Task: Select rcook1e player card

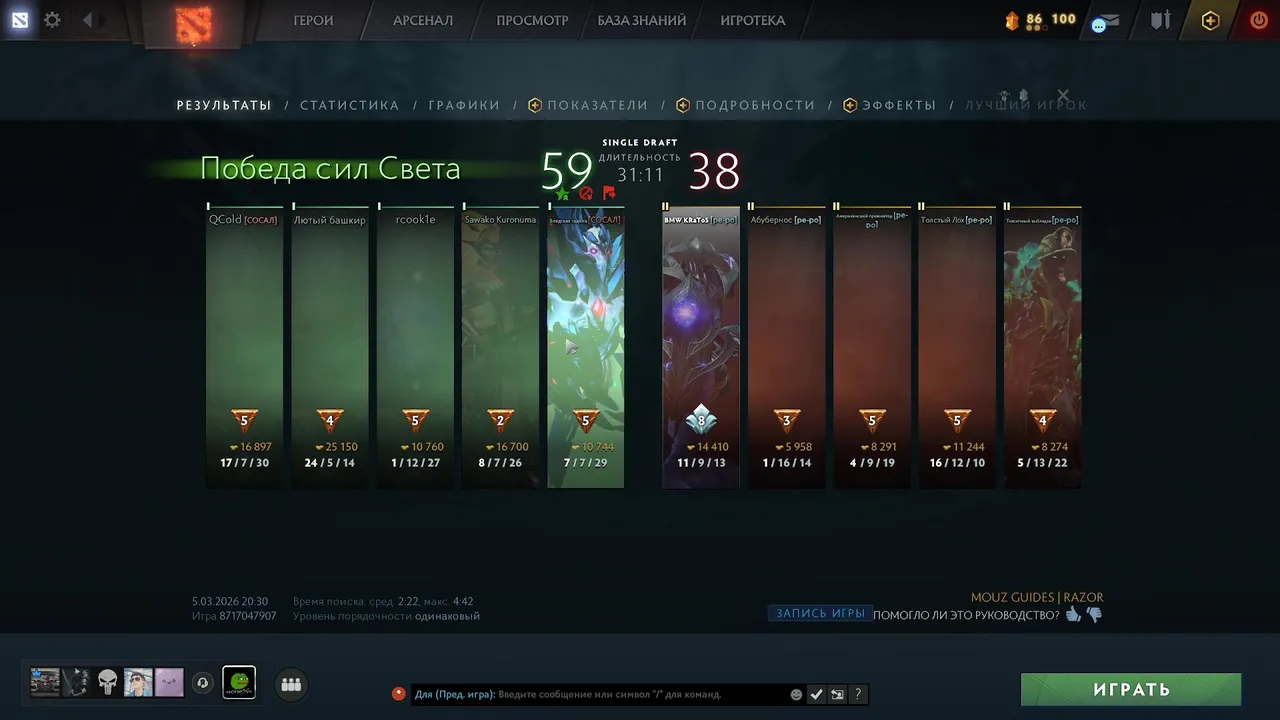Action: pyautogui.click(x=415, y=348)
